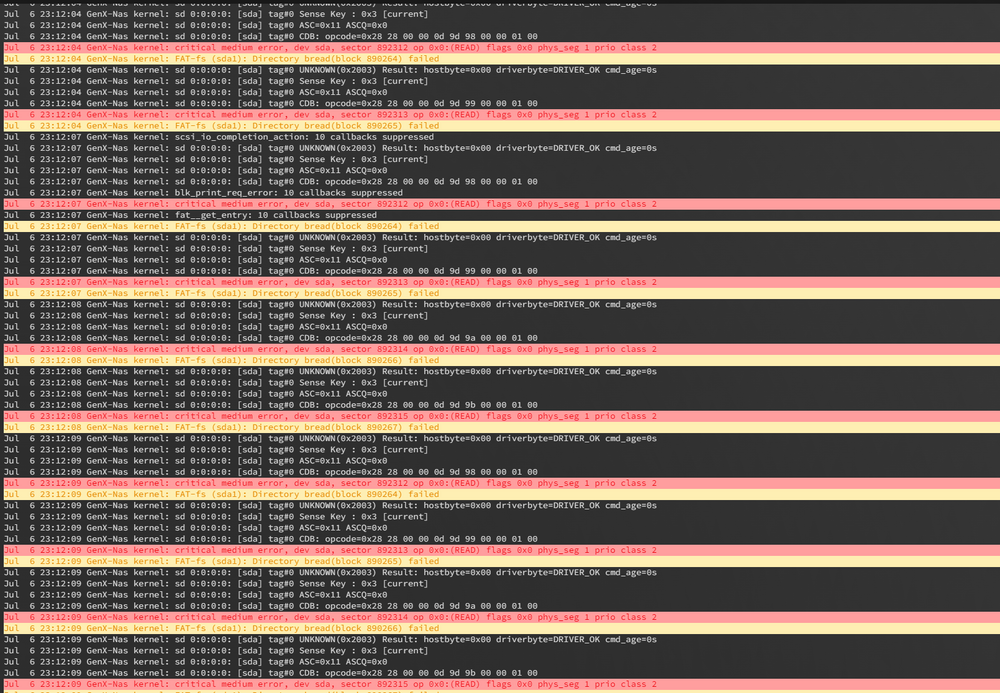1000x693 pixels.
Task: Highlight 23:12:09 critical medium error sector 892313 line
Action: point(501,550)
